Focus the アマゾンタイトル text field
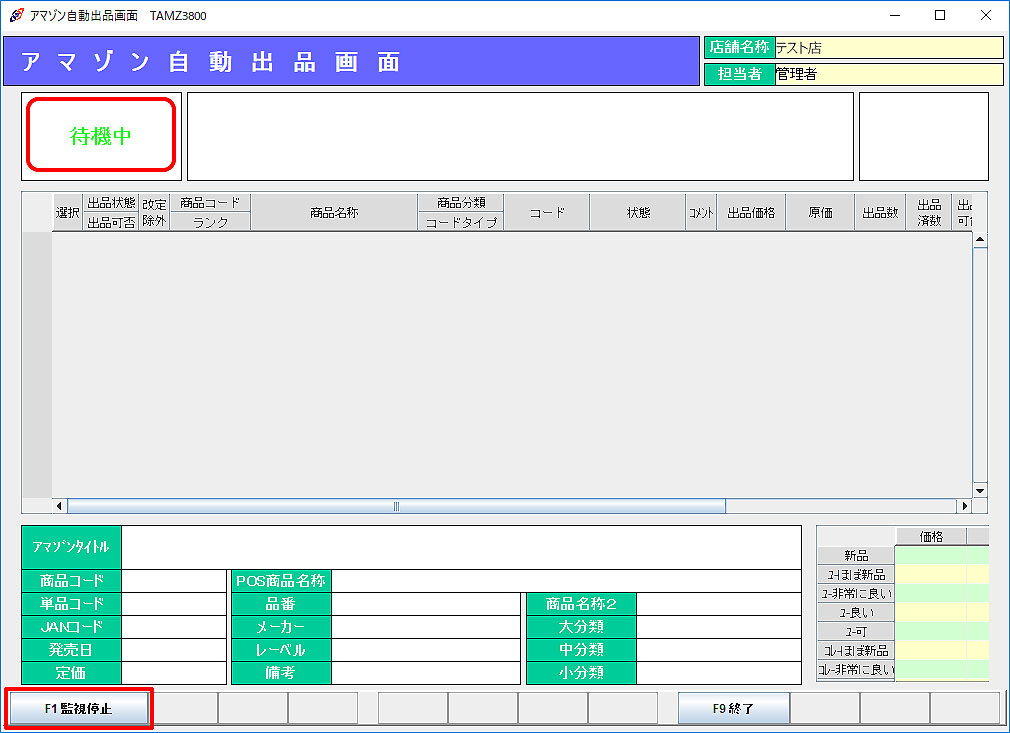 pyautogui.click(x=461, y=547)
